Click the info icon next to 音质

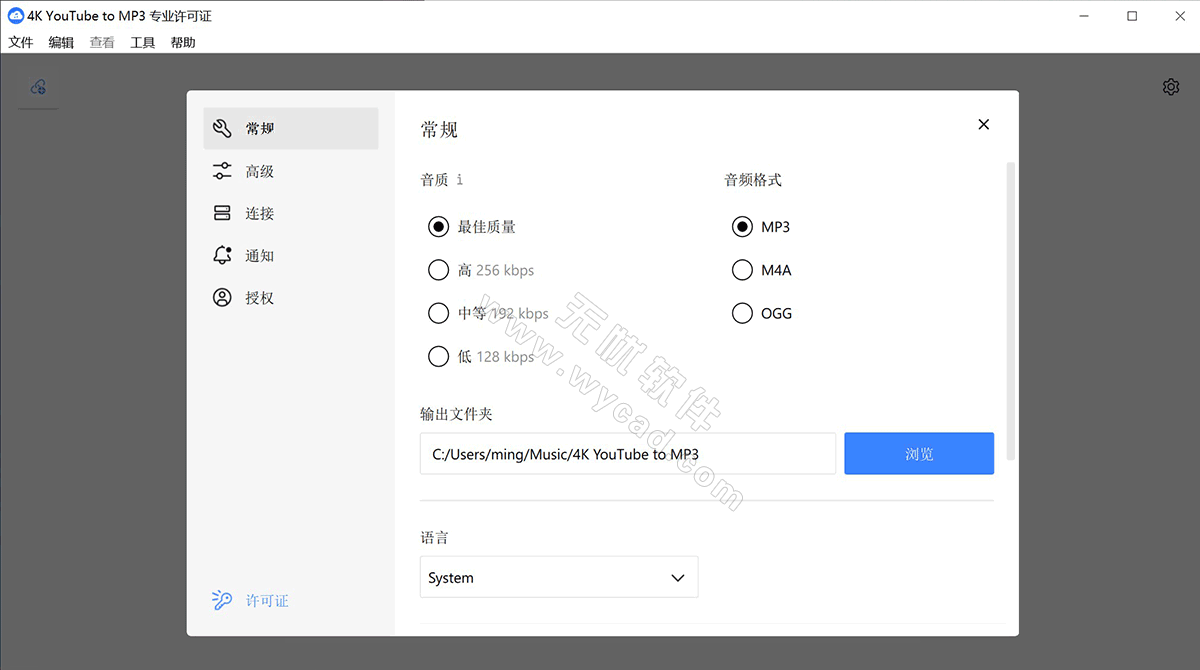[x=458, y=179]
